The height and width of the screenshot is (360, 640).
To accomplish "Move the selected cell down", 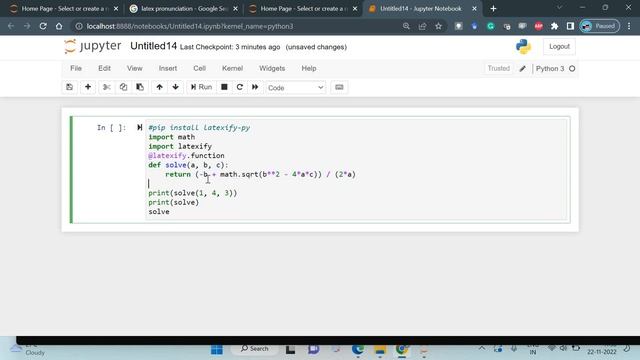I will (x=176, y=87).
